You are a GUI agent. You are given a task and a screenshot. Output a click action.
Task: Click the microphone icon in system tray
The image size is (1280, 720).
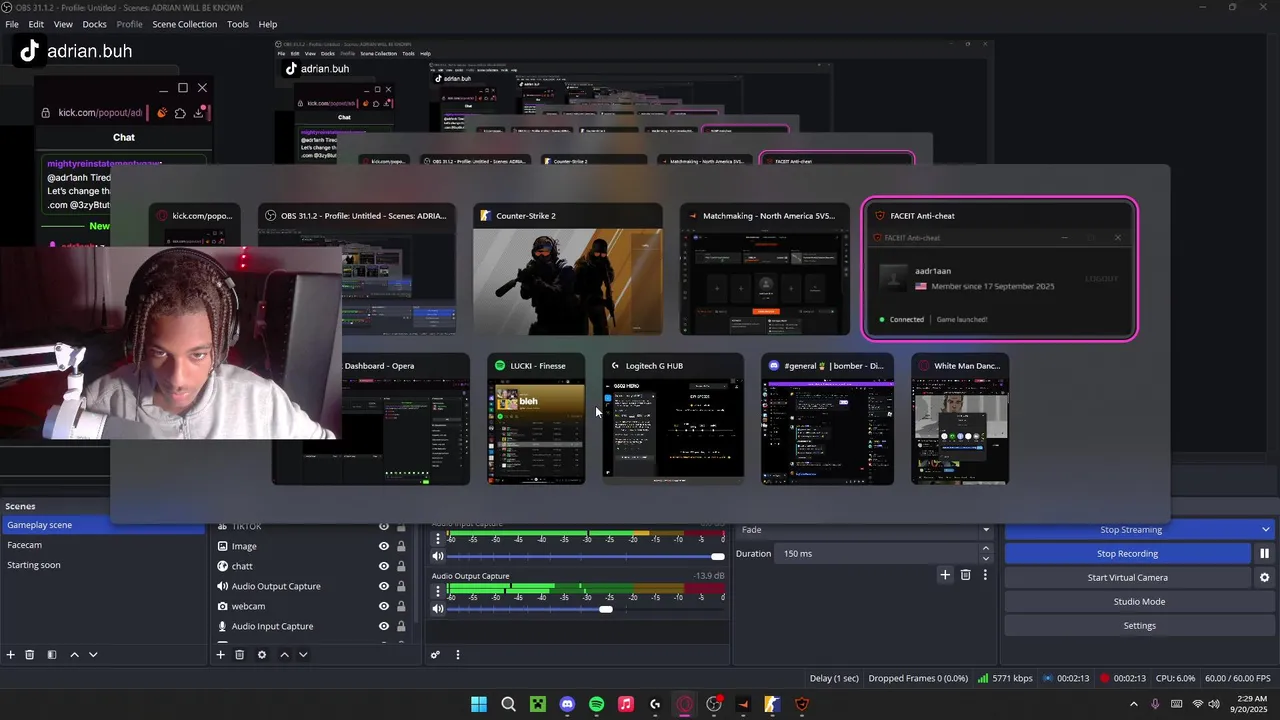coord(1156,704)
